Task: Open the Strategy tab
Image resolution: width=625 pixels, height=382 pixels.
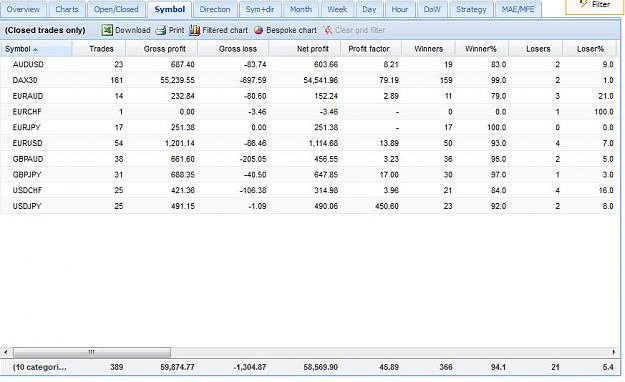Action: point(471,9)
